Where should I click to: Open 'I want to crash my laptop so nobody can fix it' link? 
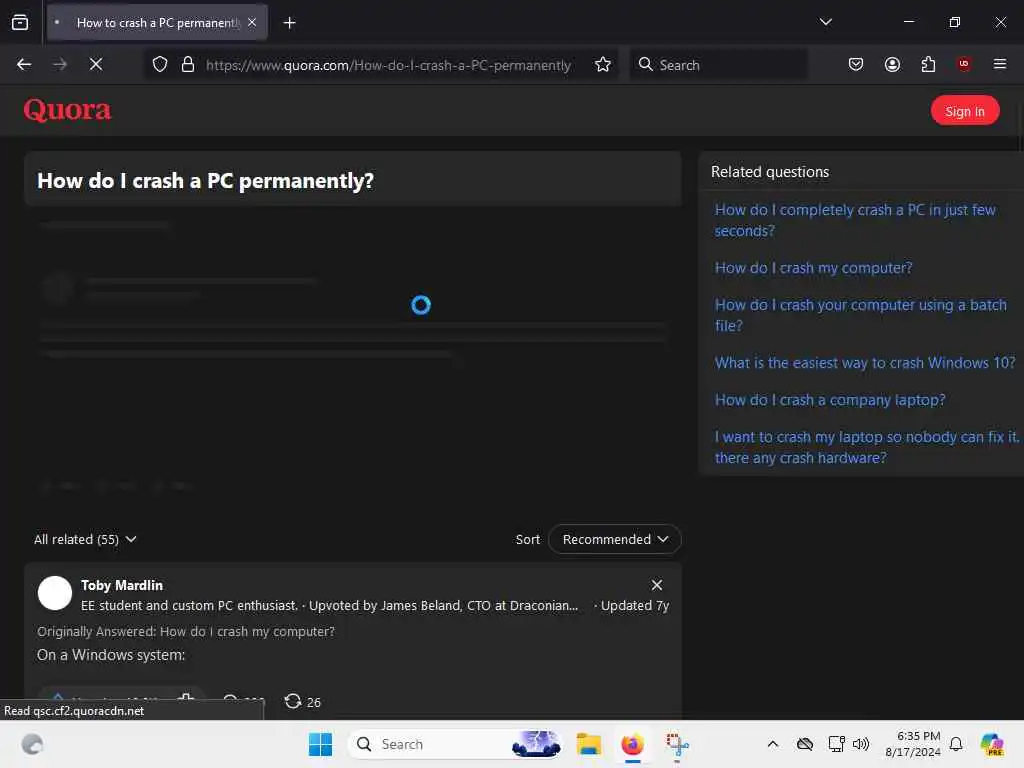867,447
